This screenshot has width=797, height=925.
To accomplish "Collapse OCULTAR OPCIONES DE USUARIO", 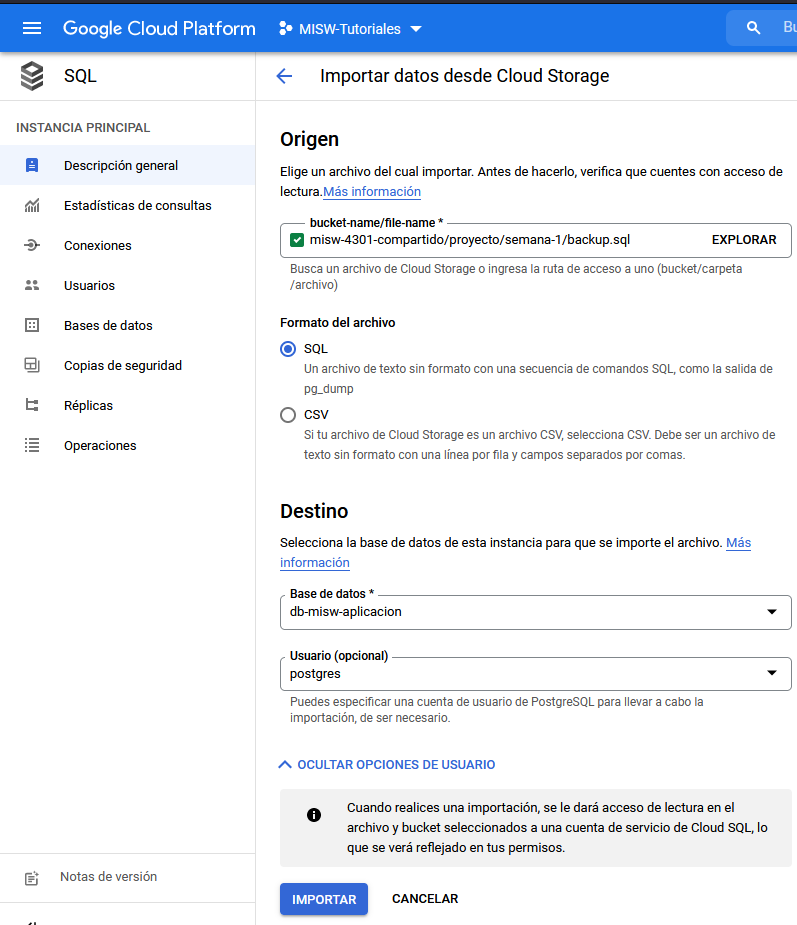I will pos(387,765).
